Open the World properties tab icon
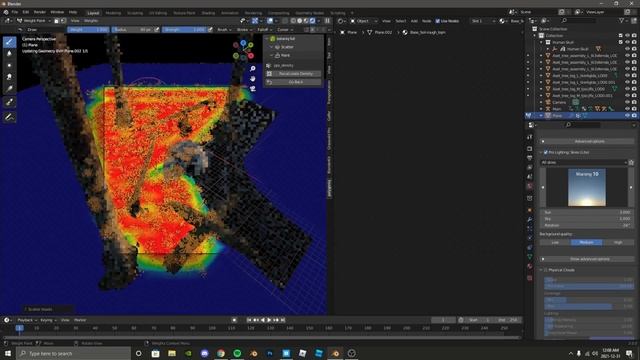 click(x=529, y=186)
